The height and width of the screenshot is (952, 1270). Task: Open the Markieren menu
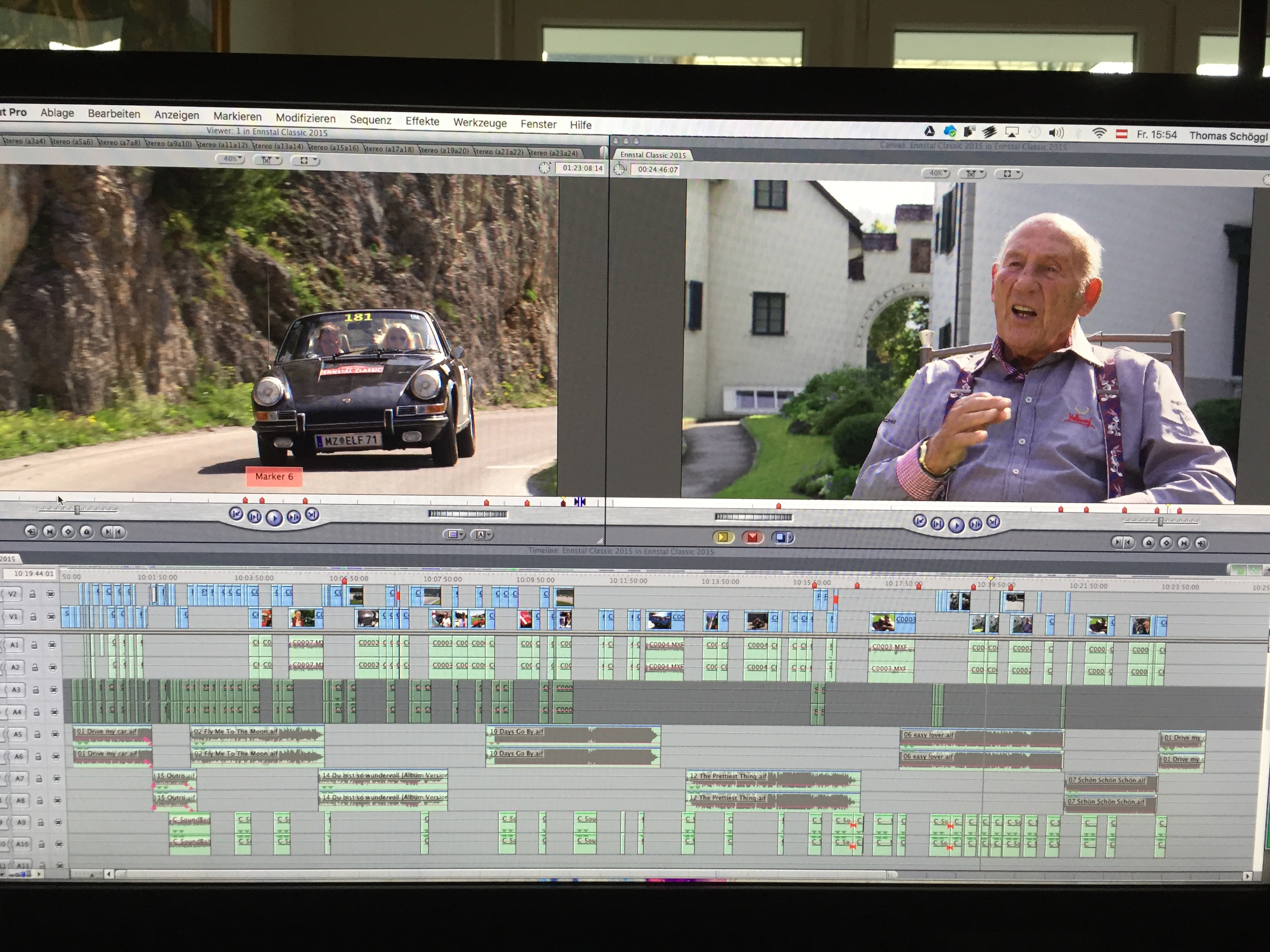(237, 117)
